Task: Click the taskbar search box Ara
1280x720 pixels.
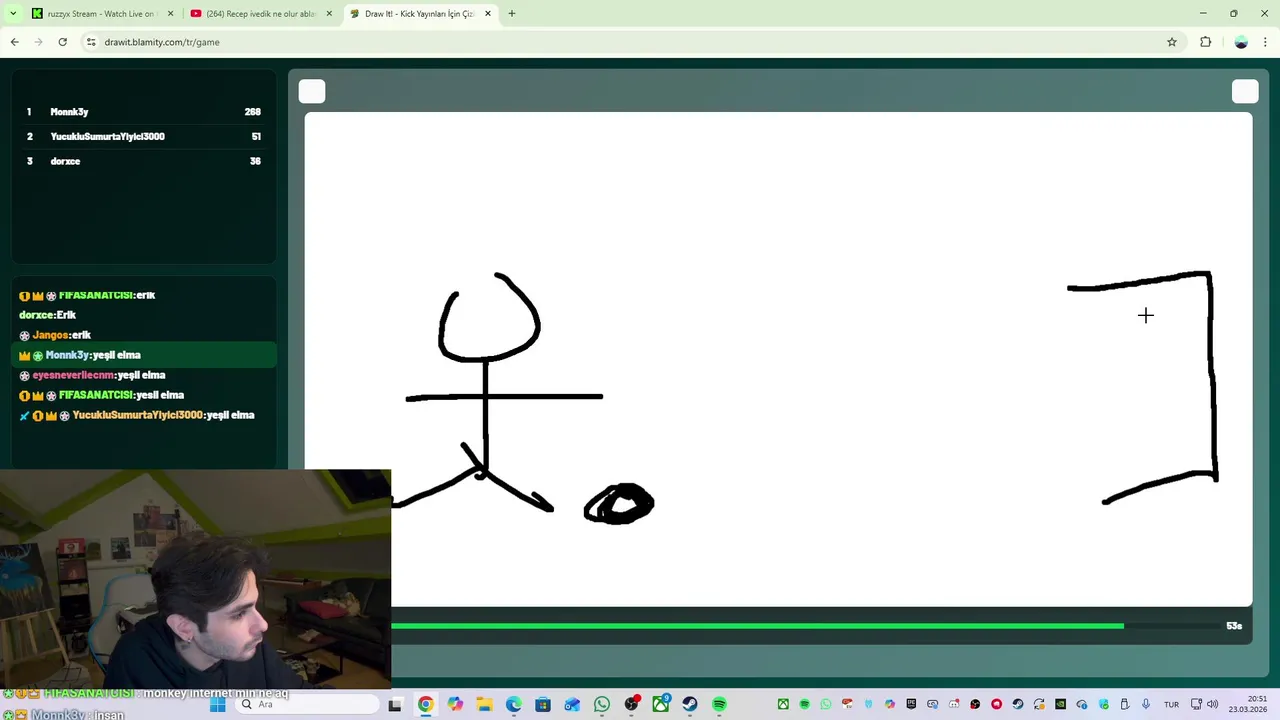Action: click(x=305, y=705)
